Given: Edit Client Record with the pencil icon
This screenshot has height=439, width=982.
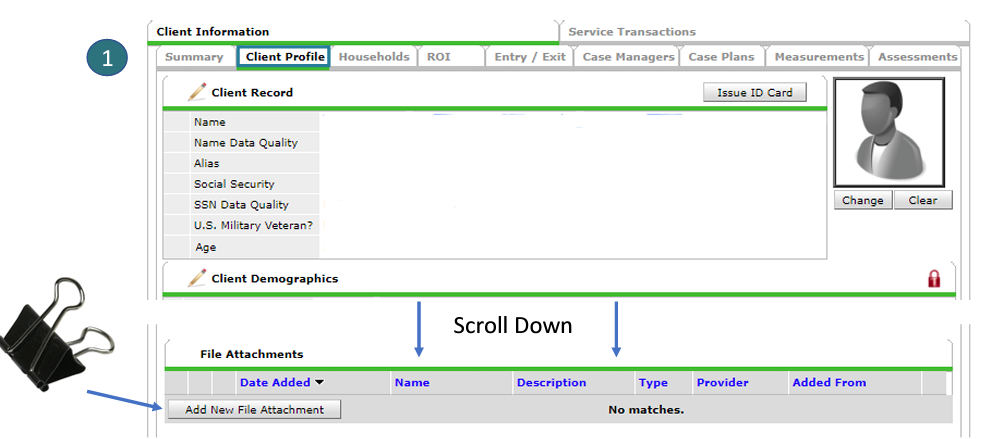Looking at the screenshot, I should point(197,92).
